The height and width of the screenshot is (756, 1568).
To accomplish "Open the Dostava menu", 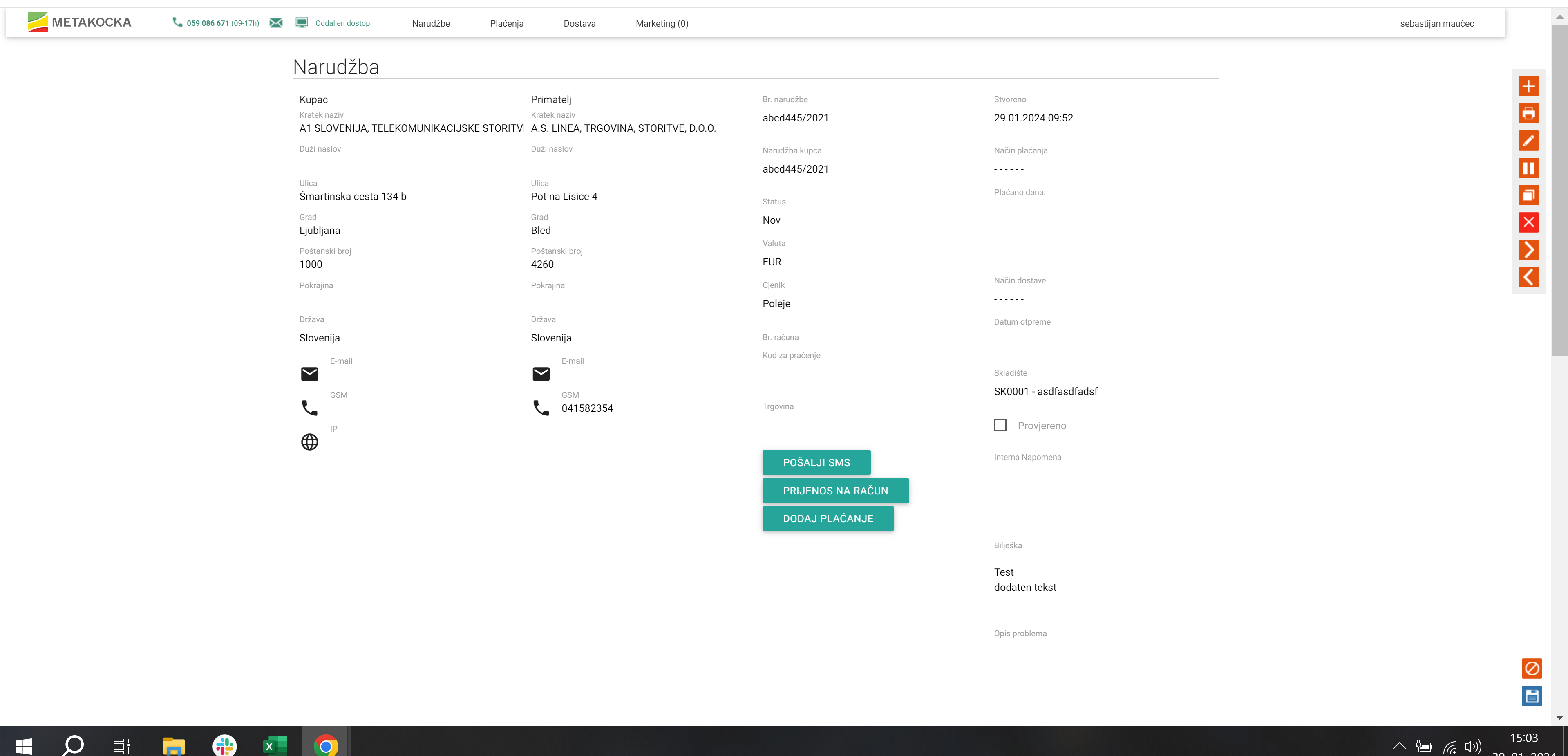I will pos(579,23).
